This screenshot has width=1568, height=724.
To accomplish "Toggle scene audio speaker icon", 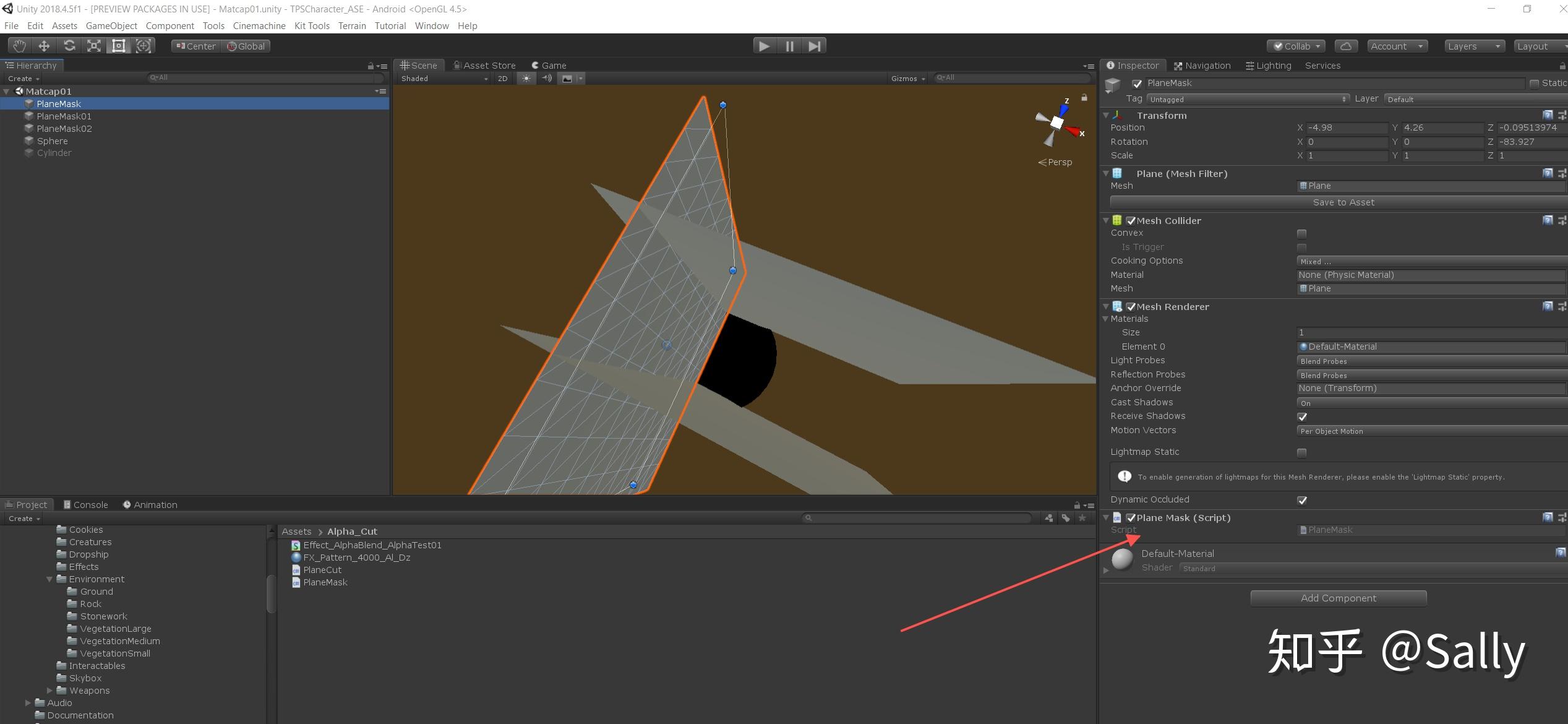I will (547, 79).
